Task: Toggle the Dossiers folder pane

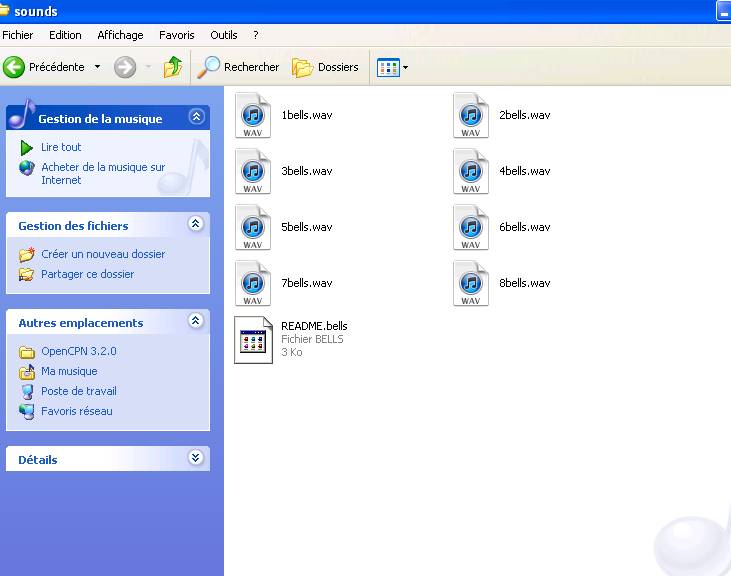Action: [x=325, y=67]
